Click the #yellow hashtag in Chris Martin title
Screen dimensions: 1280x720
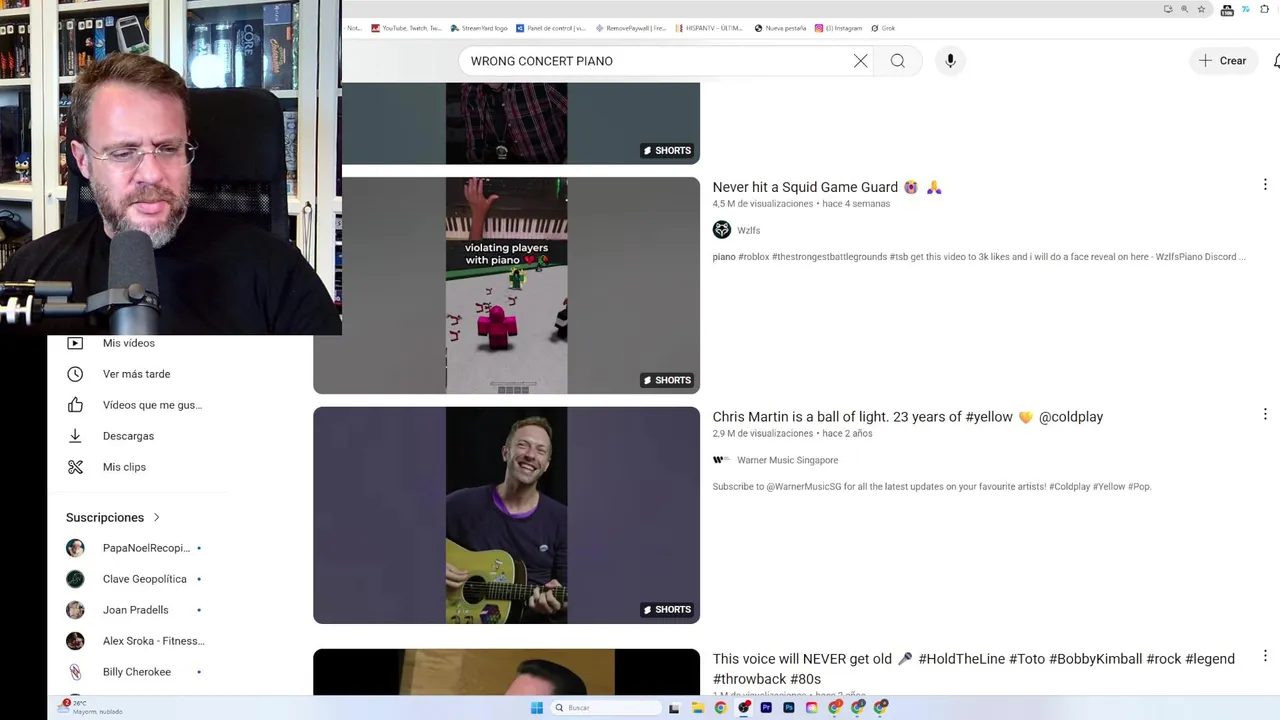989,417
